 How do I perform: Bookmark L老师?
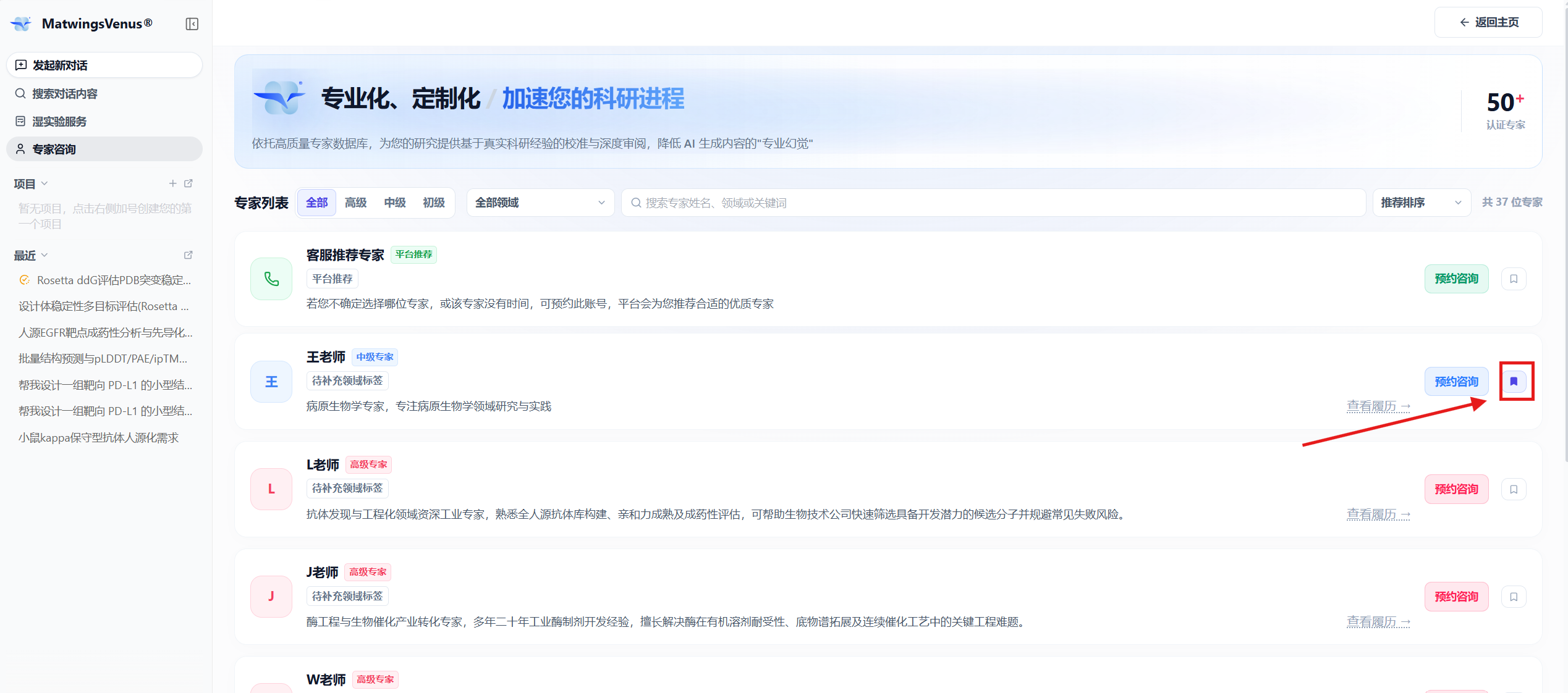[1514, 489]
